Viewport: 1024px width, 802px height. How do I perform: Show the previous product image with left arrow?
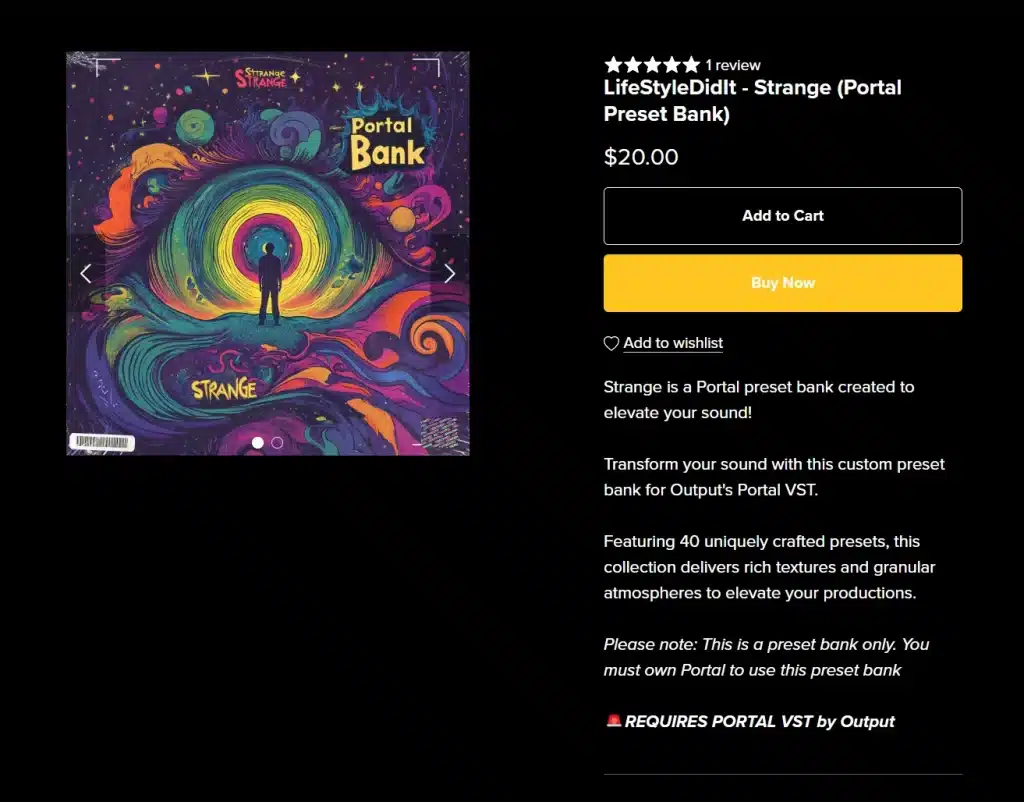point(86,274)
